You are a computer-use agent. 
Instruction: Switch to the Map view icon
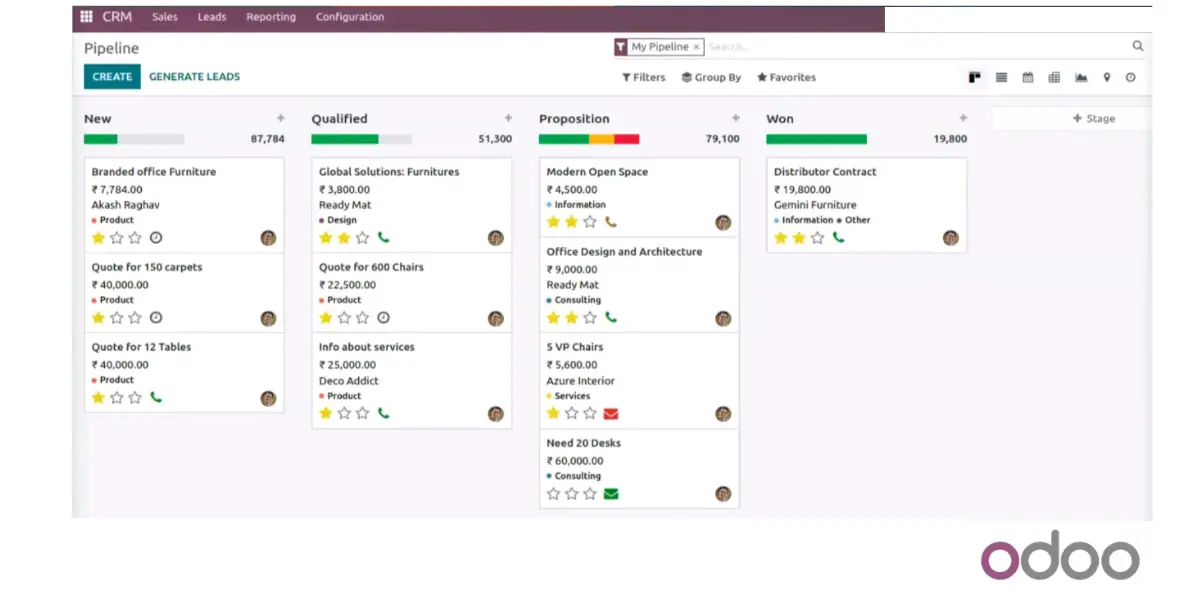pos(1107,77)
